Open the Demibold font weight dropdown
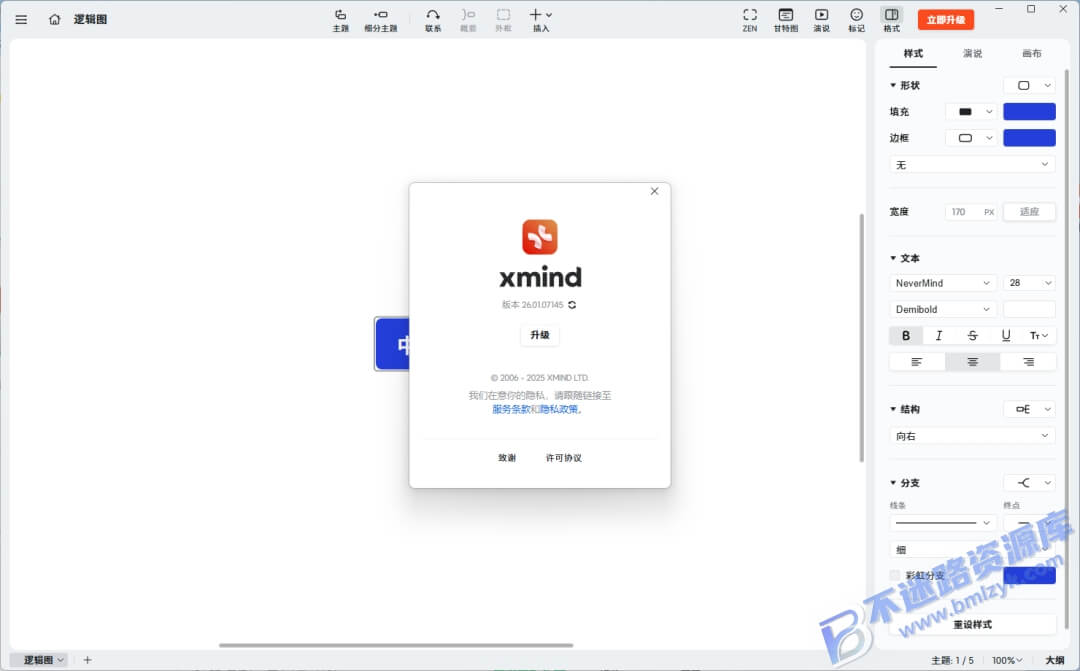This screenshot has width=1080, height=671. pos(942,309)
